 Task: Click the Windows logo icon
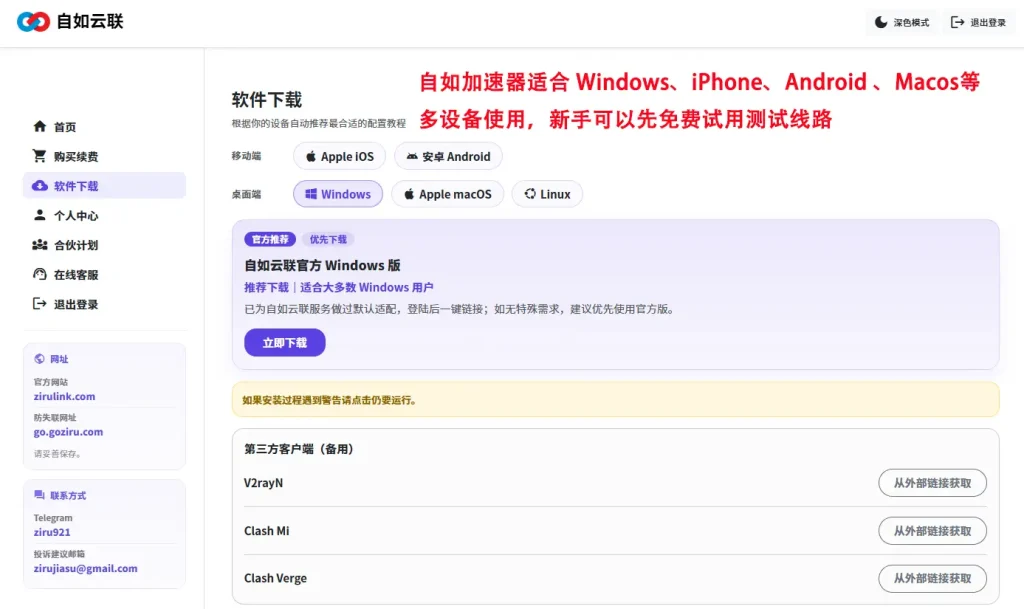coord(311,194)
